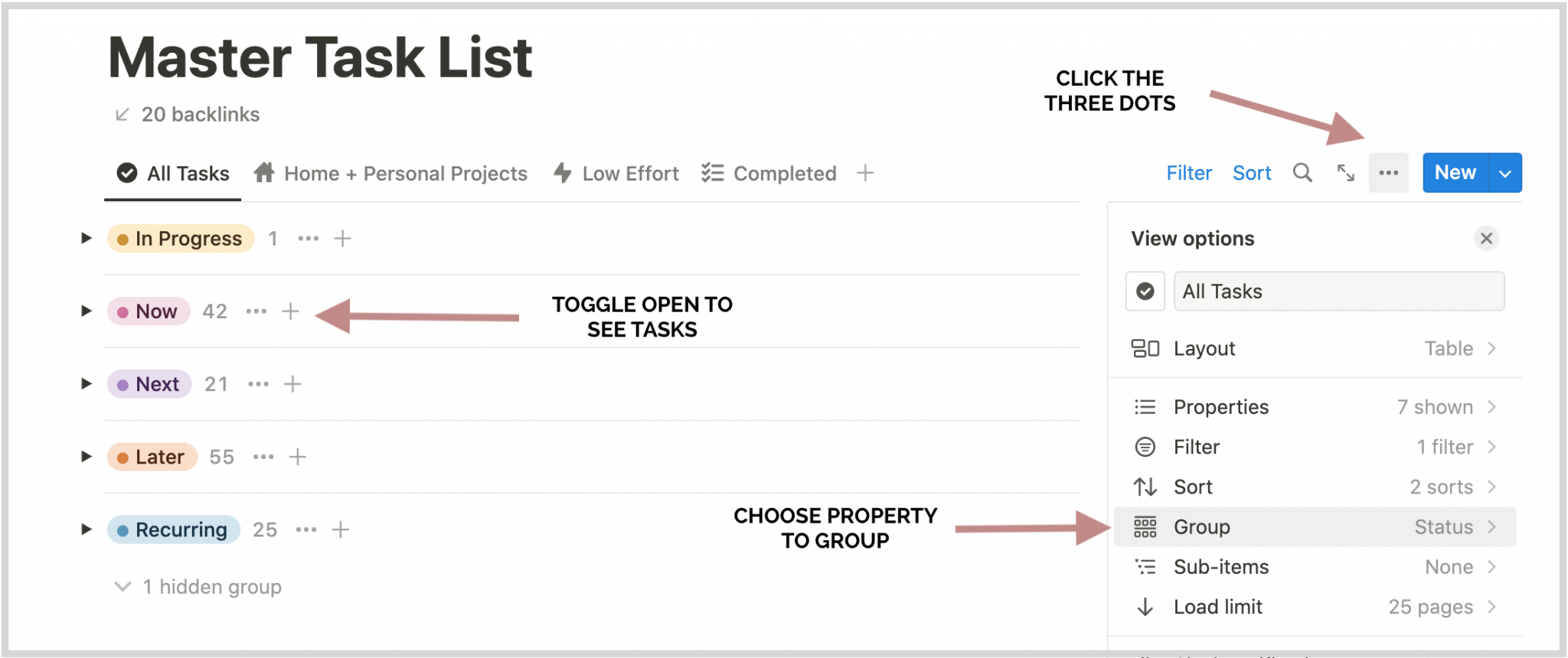Open the database search magnifier icon

coord(1302,173)
